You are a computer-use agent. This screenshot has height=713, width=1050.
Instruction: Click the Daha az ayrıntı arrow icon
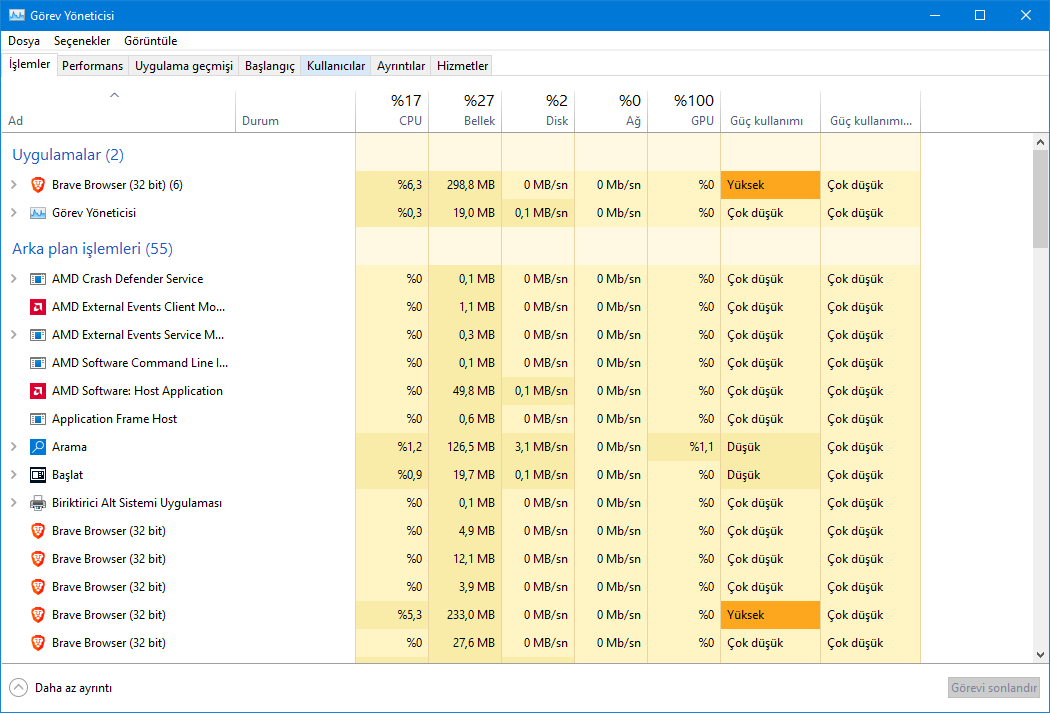19,688
